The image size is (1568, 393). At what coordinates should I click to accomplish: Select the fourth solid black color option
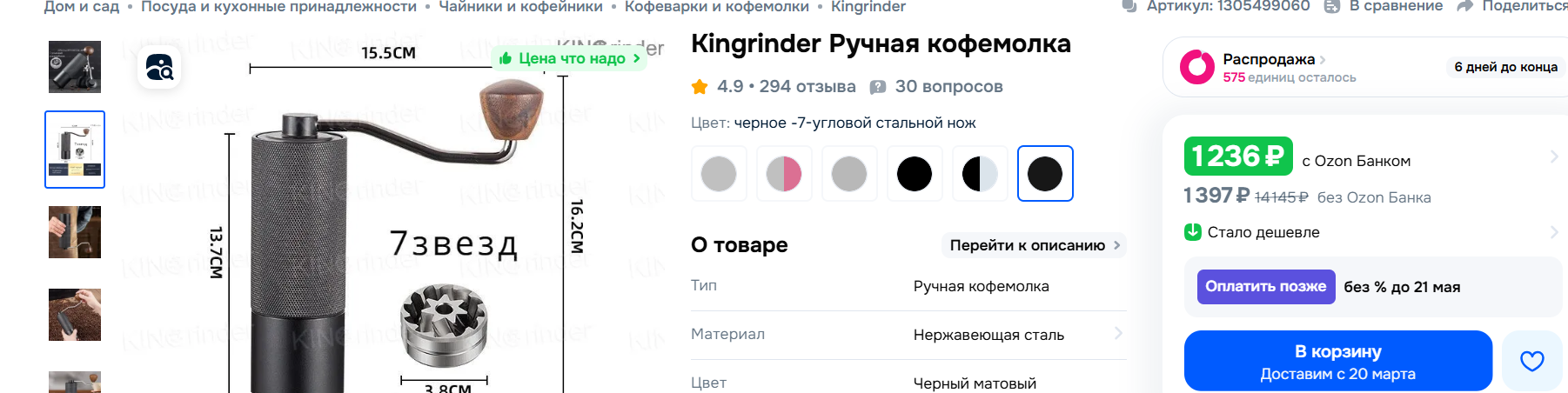pos(915,174)
